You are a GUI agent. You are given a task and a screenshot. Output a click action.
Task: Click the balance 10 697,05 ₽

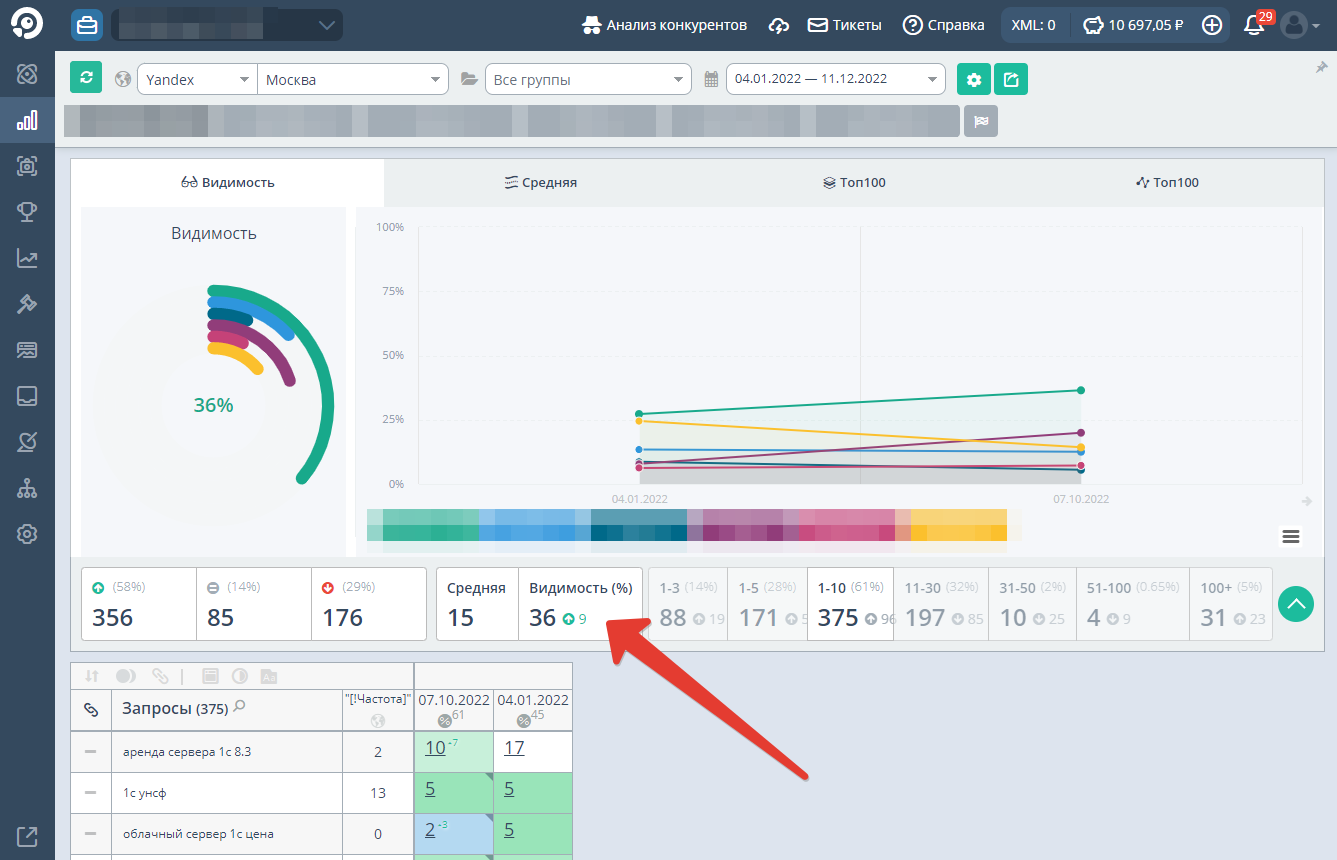[x=1134, y=25]
